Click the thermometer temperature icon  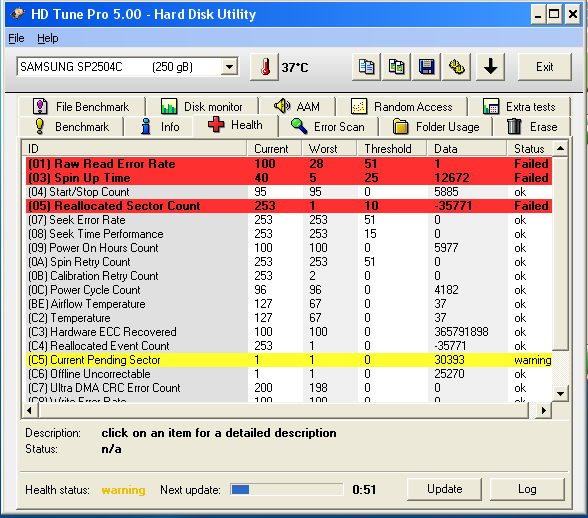(264, 67)
